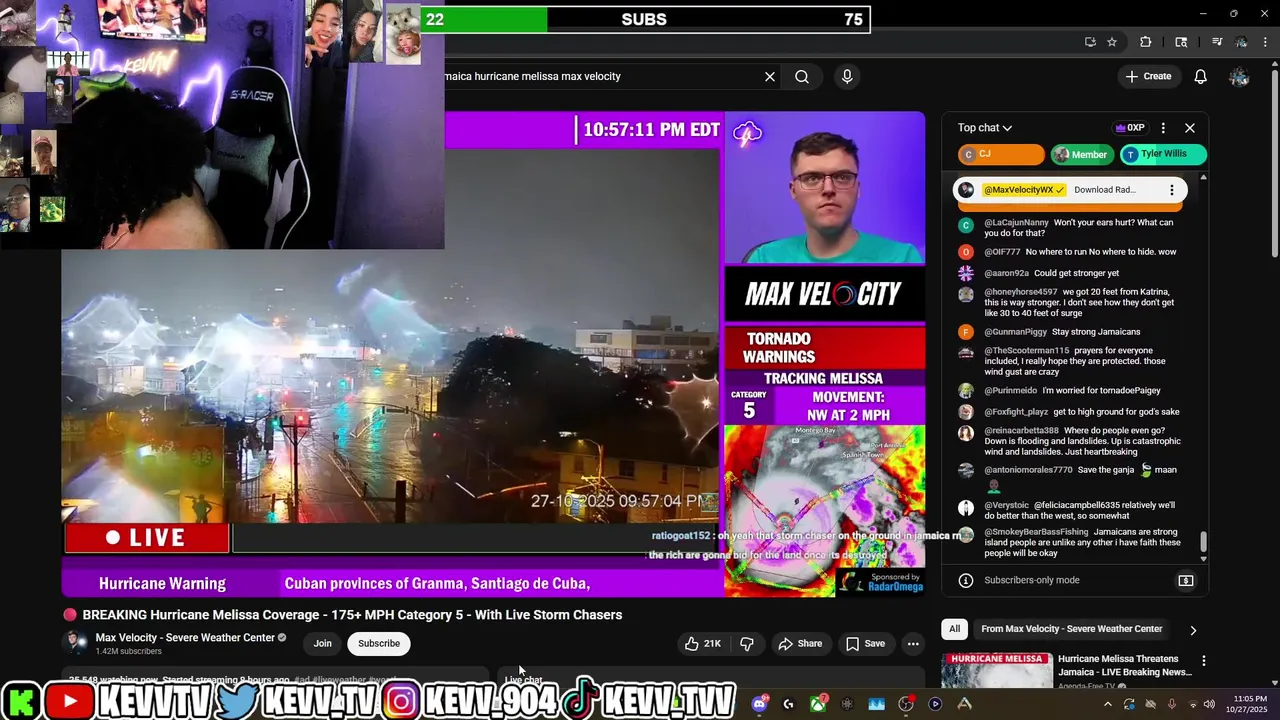The image size is (1280, 720).
Task: Open more actions menu under the video
Action: click(913, 644)
